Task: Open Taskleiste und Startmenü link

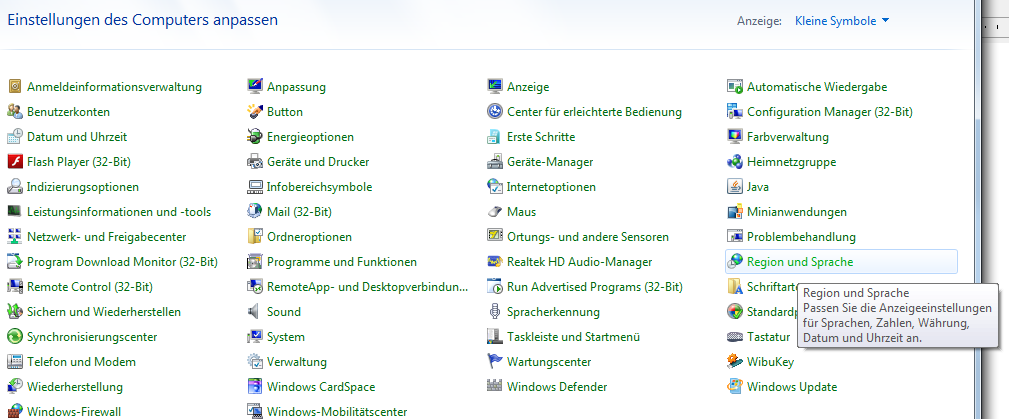Action: [573, 337]
